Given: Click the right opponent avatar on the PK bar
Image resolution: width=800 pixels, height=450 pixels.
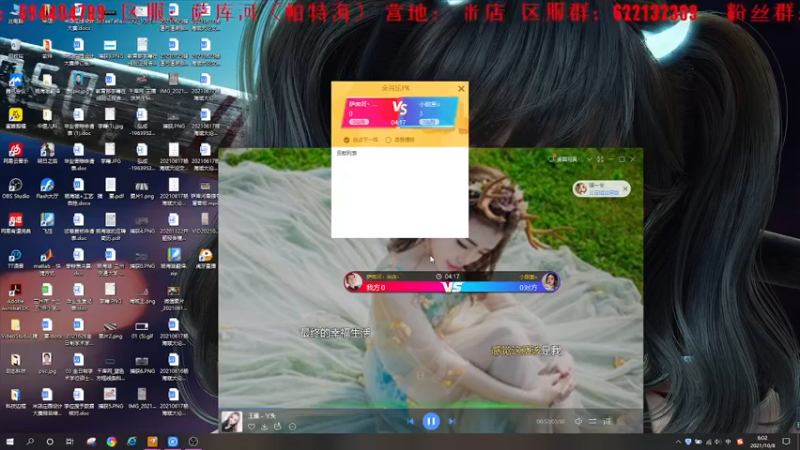Looking at the screenshot, I should point(551,282).
